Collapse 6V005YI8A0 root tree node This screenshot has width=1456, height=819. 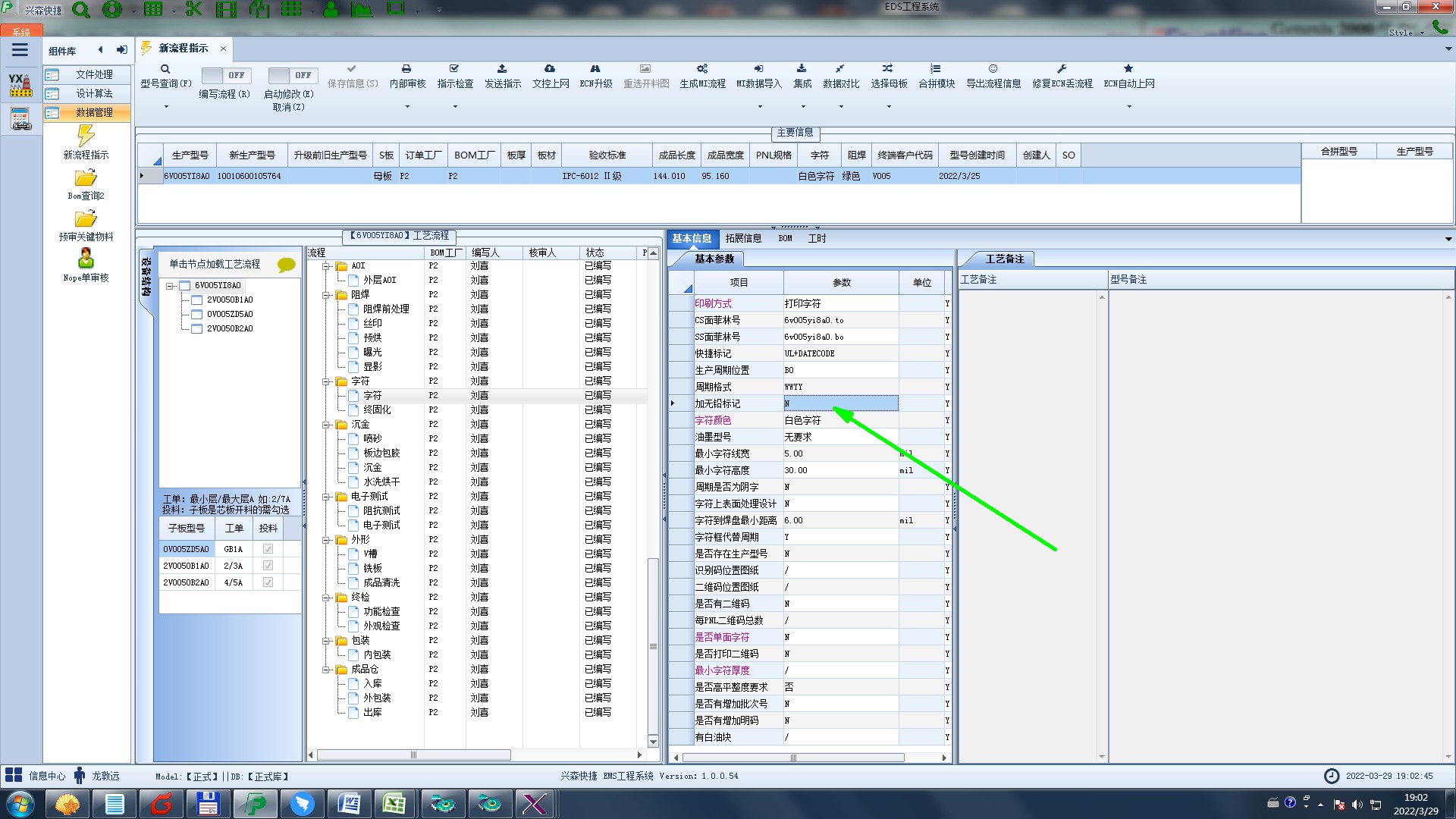click(170, 286)
